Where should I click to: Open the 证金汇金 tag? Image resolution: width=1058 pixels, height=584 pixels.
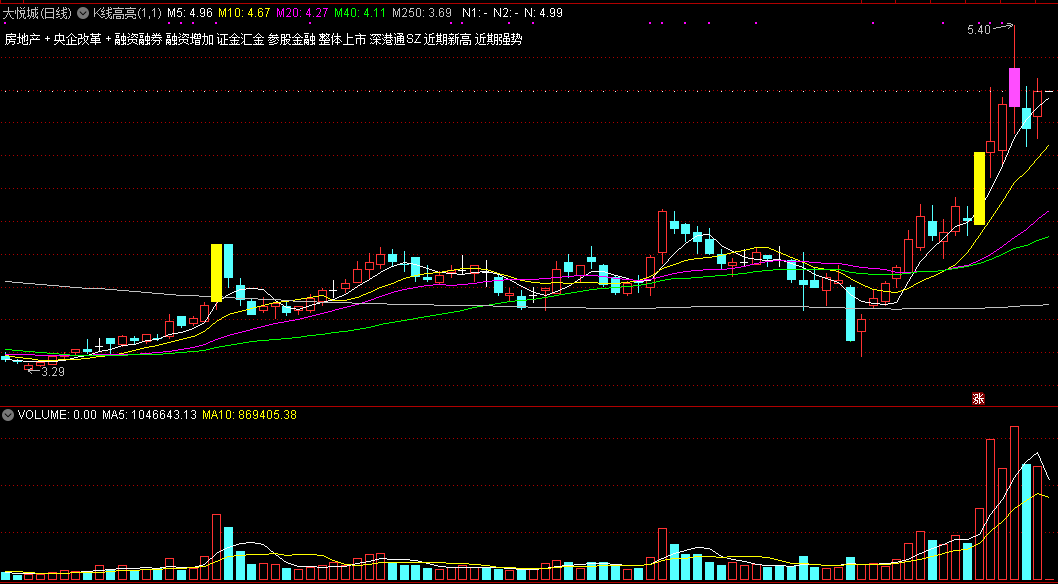click(240, 39)
